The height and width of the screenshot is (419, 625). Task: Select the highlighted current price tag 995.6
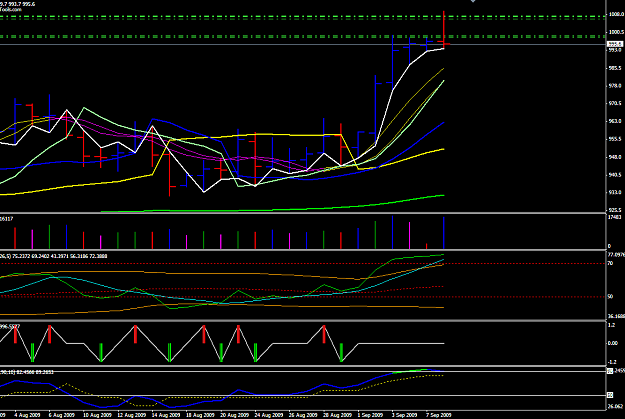(x=615, y=44)
